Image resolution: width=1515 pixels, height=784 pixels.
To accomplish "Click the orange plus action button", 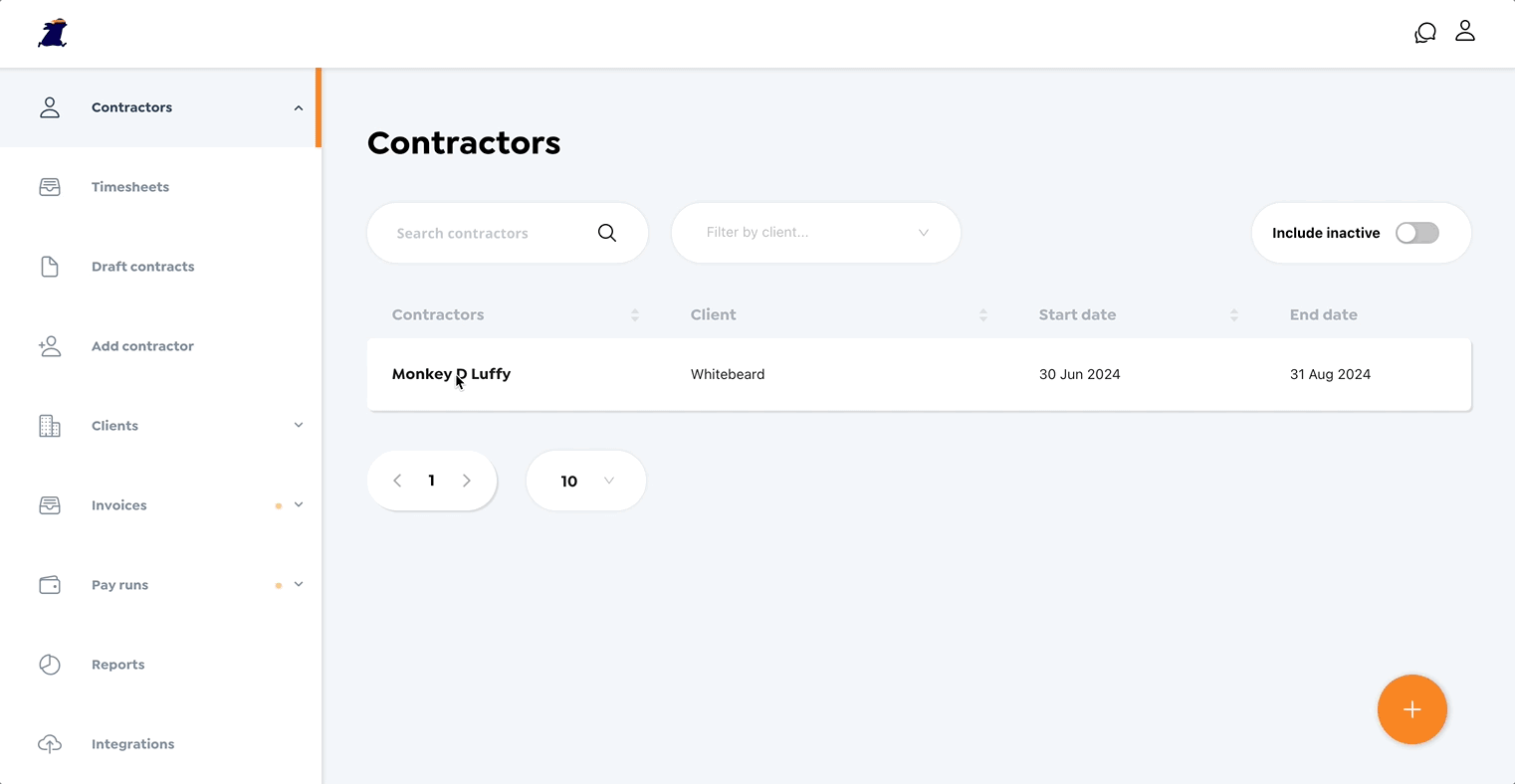I will coord(1411,709).
